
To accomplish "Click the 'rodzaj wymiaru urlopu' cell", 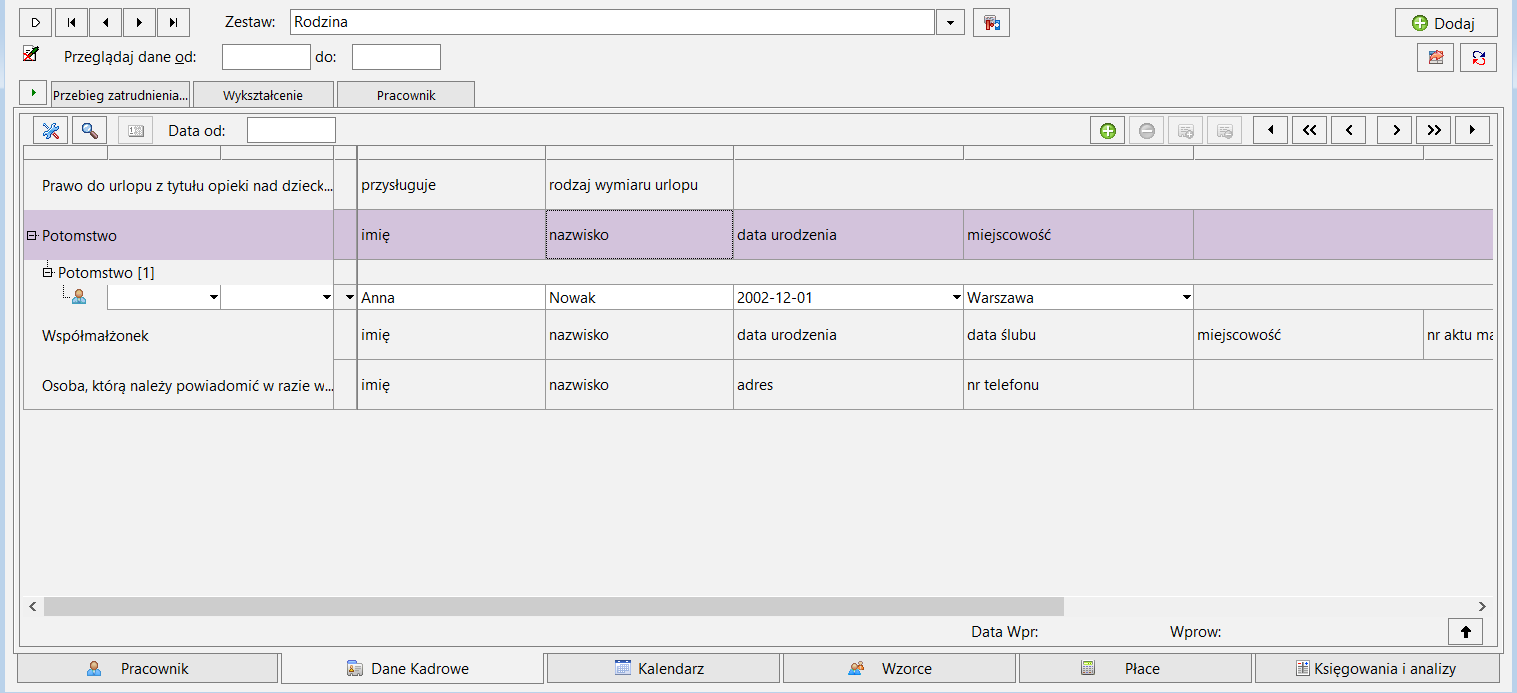I will [639, 185].
